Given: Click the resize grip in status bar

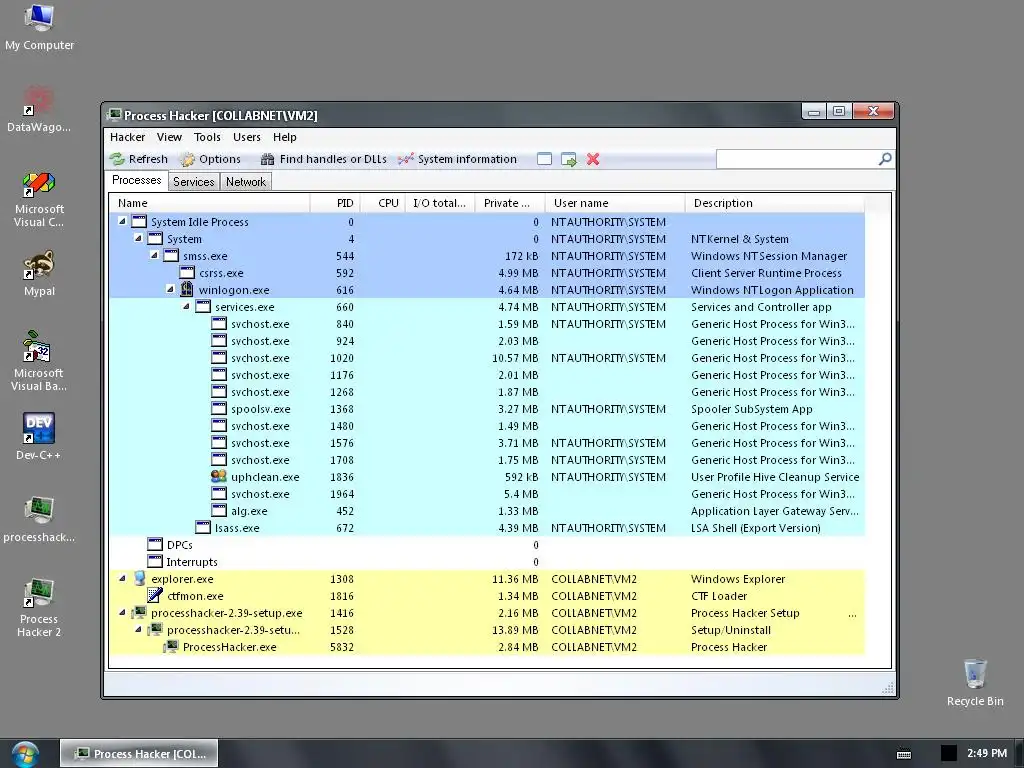Looking at the screenshot, I should [888, 688].
